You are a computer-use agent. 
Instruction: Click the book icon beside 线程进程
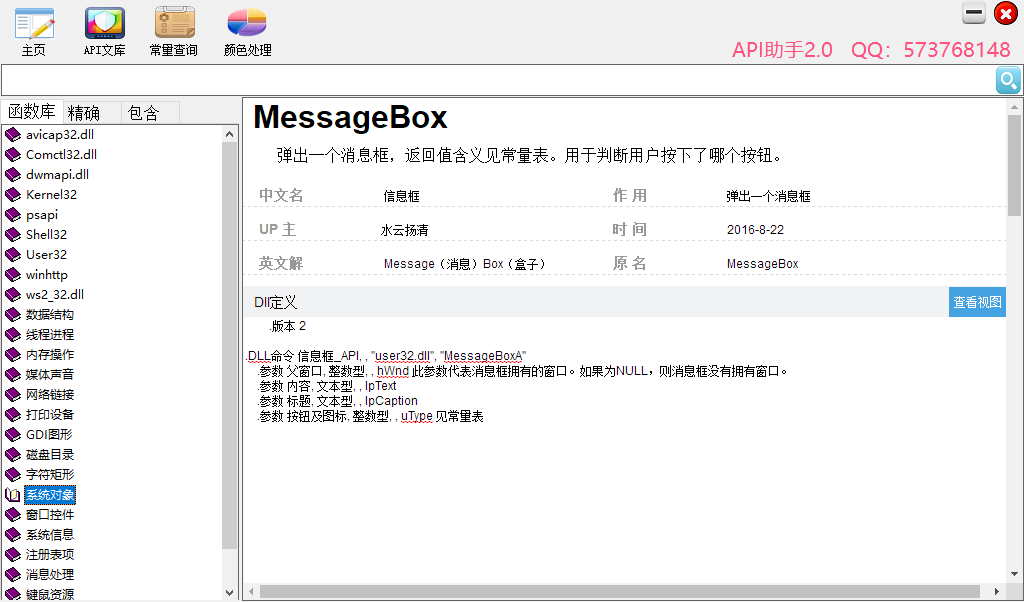point(13,335)
